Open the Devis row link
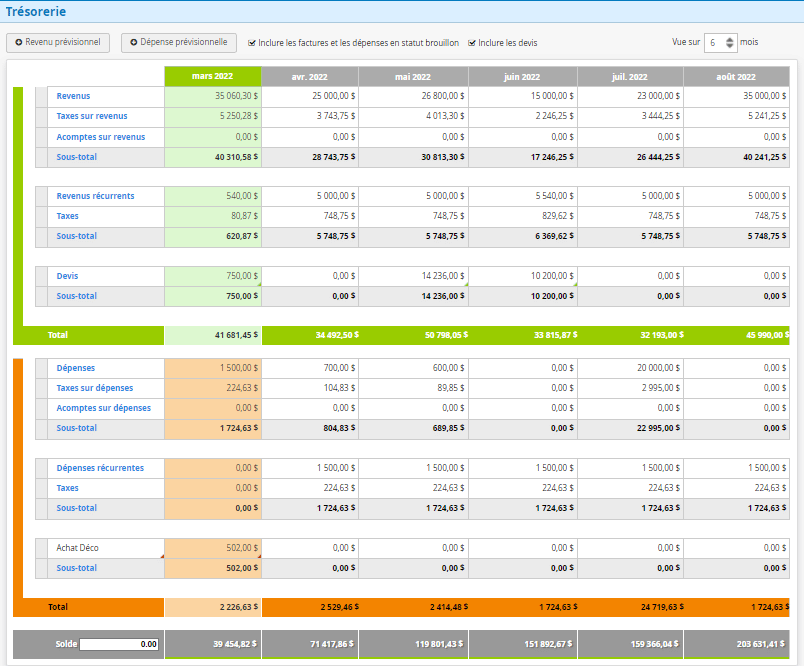This screenshot has height=666, width=804. pyautogui.click(x=67, y=276)
